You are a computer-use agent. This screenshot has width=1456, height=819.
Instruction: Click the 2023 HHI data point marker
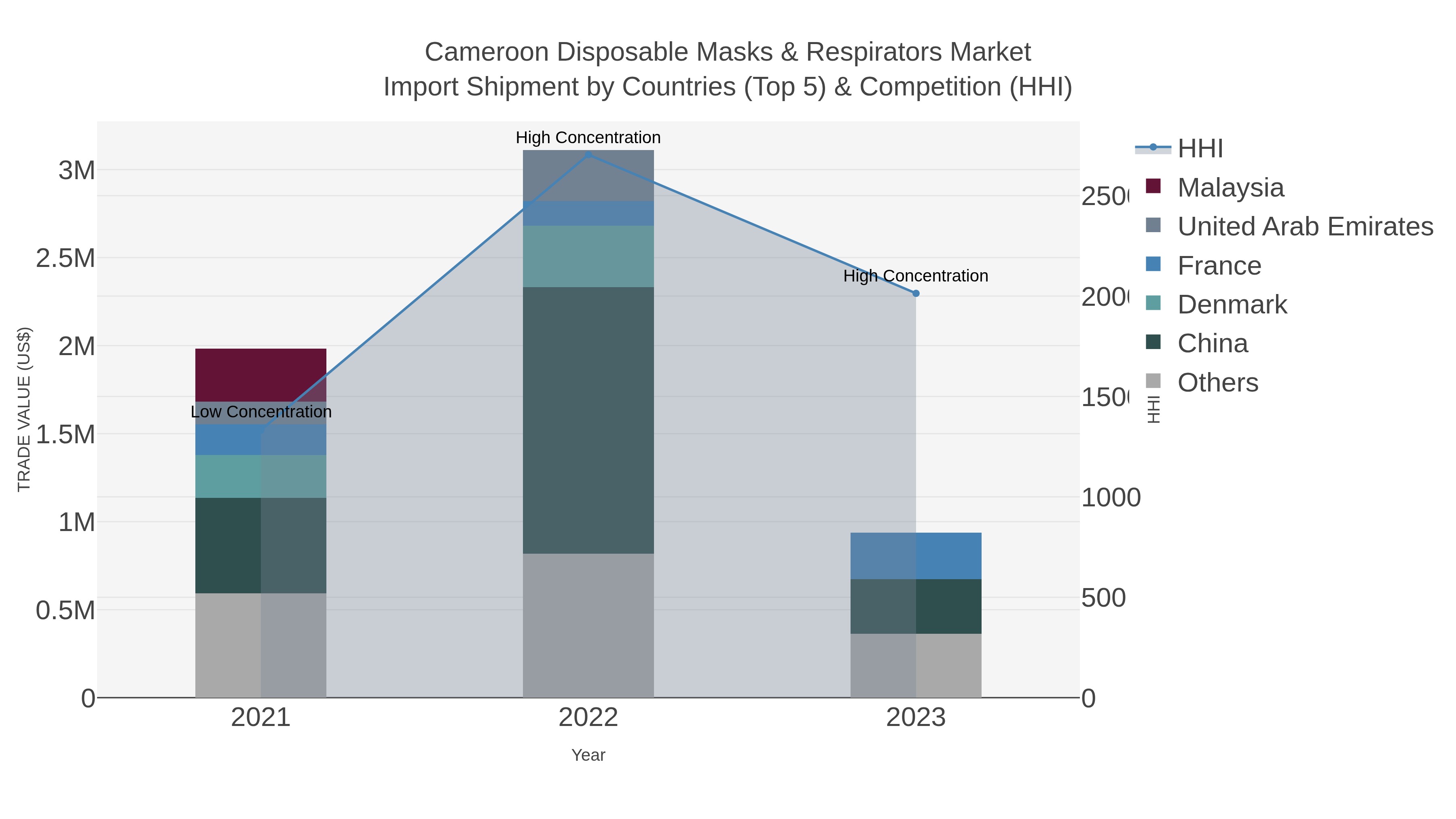point(916,293)
